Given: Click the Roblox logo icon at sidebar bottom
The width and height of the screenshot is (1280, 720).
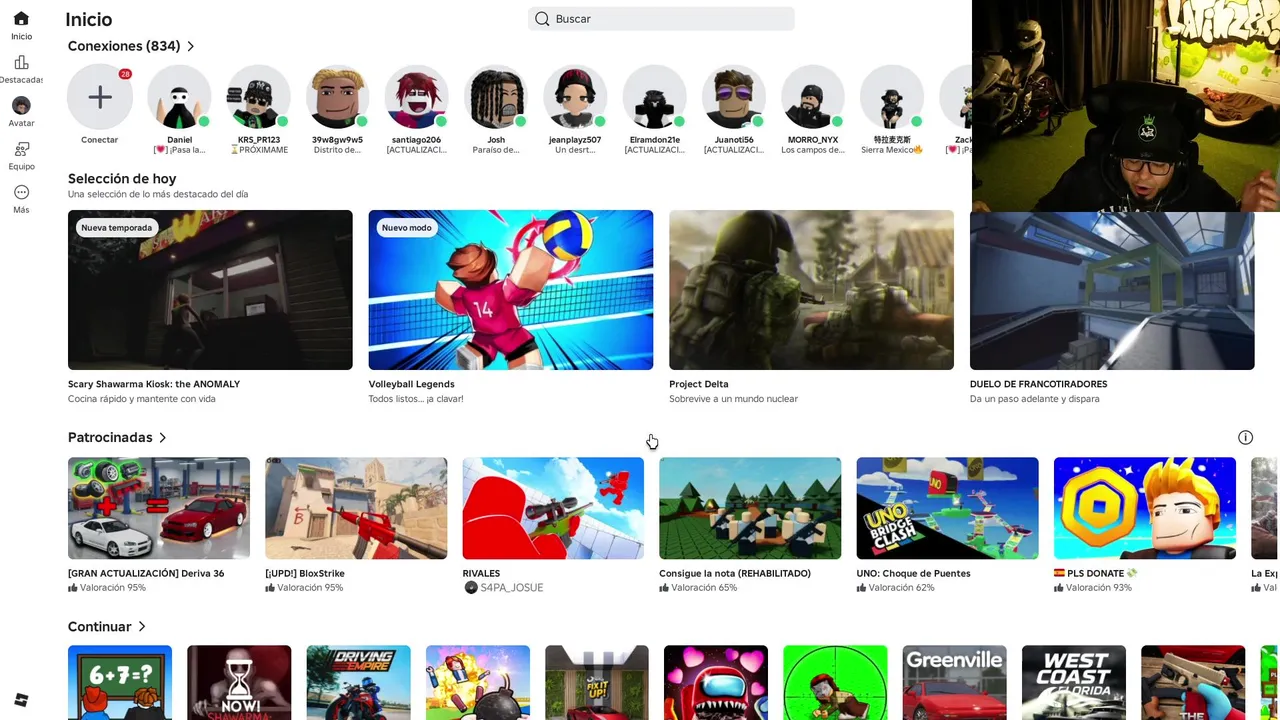Looking at the screenshot, I should [21, 699].
